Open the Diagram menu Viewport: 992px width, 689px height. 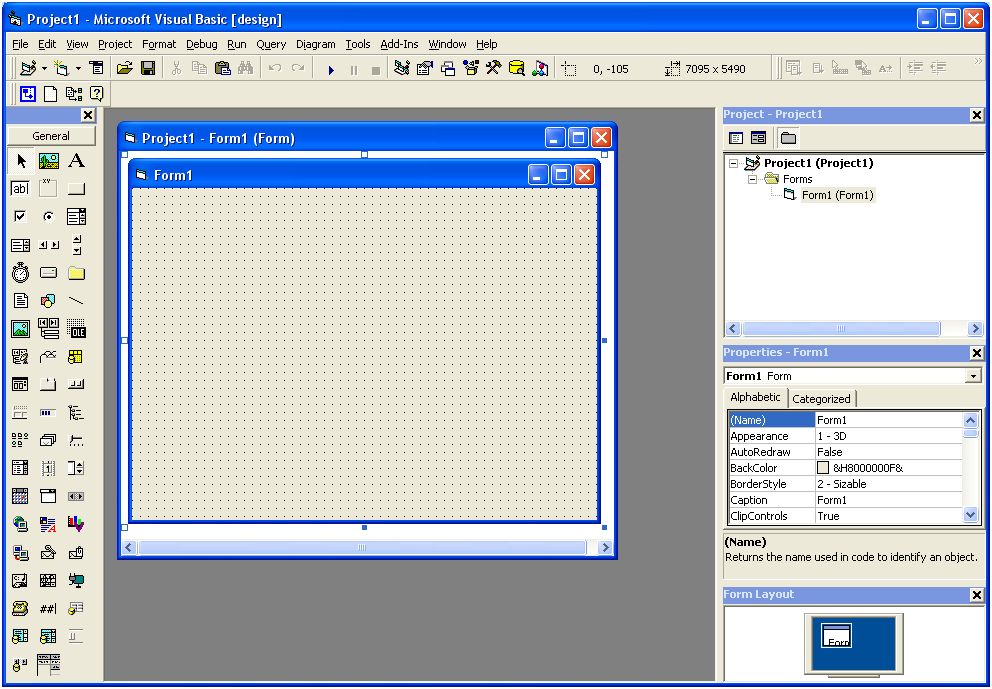tap(316, 44)
